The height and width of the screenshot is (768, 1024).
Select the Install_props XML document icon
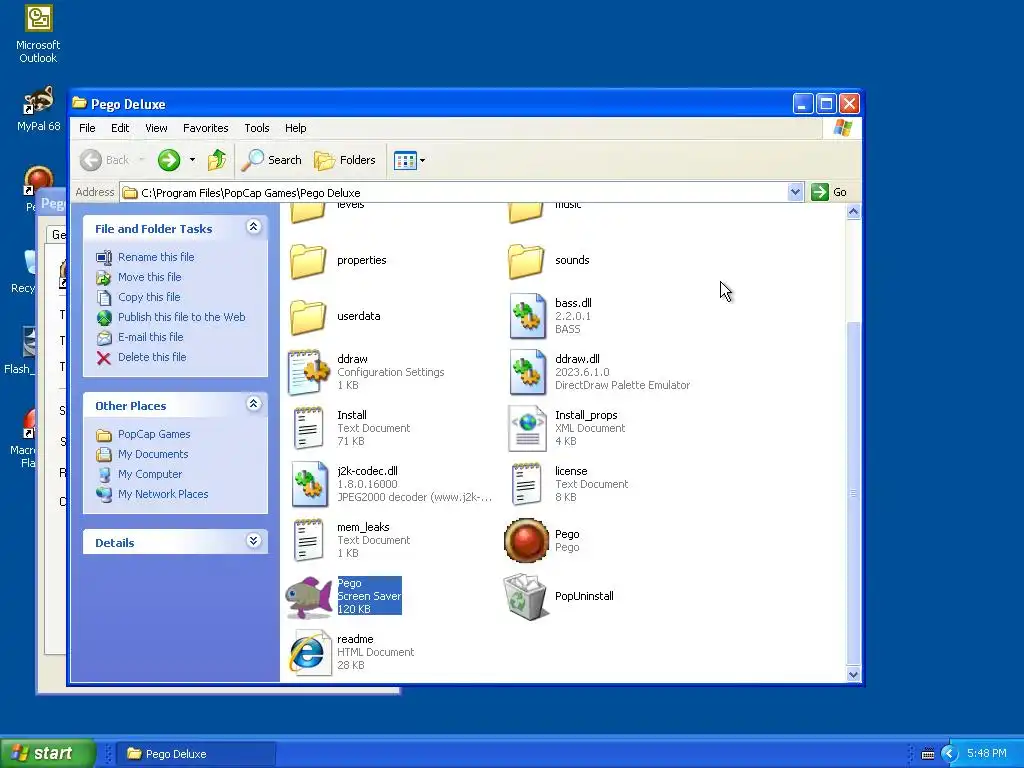(x=527, y=428)
